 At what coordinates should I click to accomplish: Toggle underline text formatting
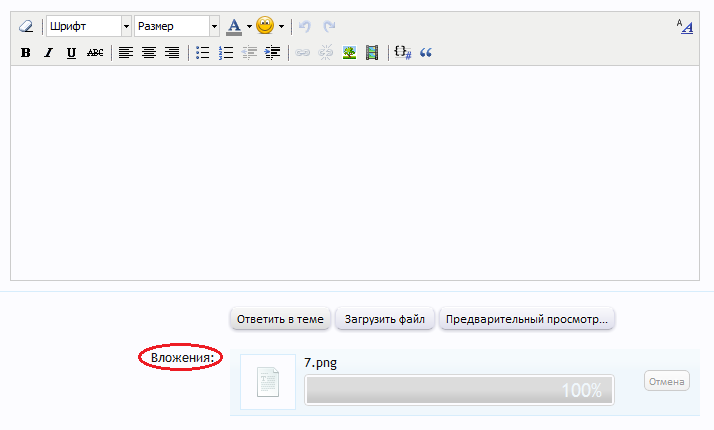[x=71, y=53]
